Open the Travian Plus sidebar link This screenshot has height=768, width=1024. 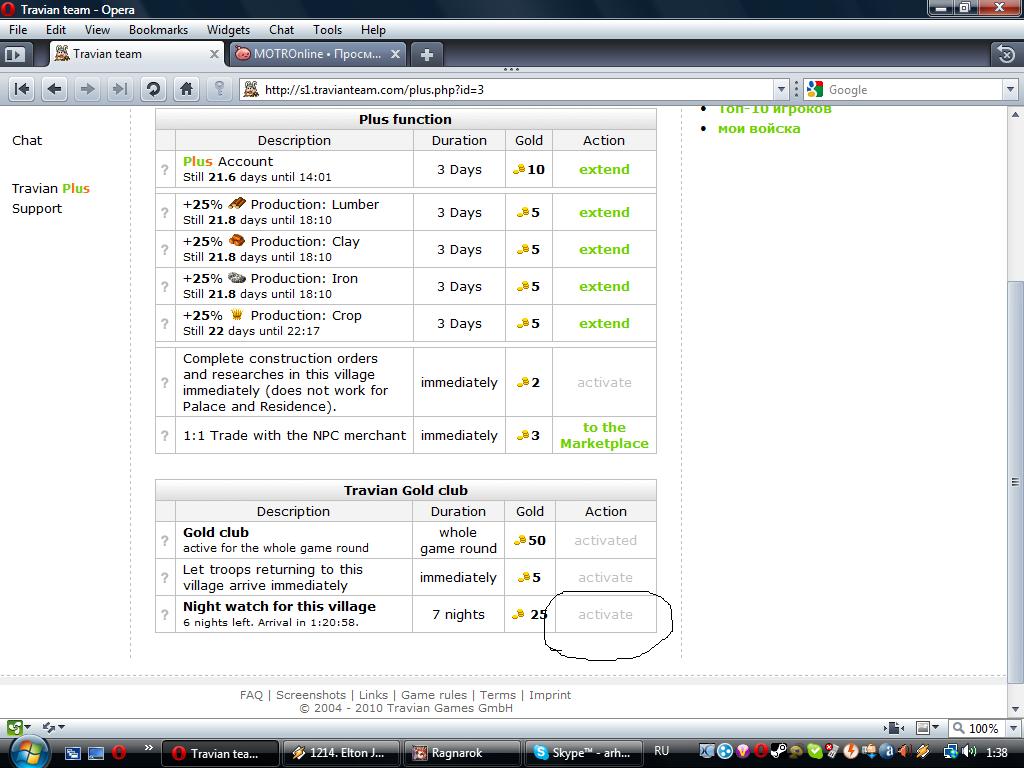pos(50,189)
